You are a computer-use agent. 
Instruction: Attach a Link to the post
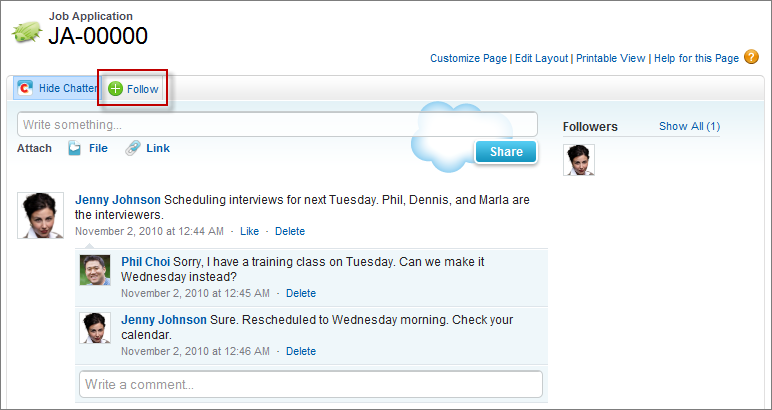[158, 148]
